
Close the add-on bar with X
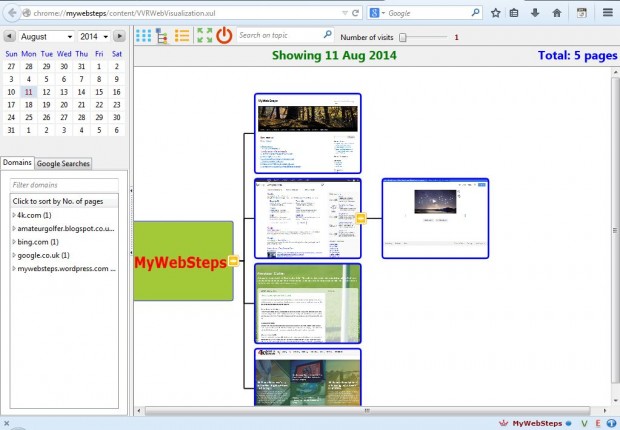point(6,423)
